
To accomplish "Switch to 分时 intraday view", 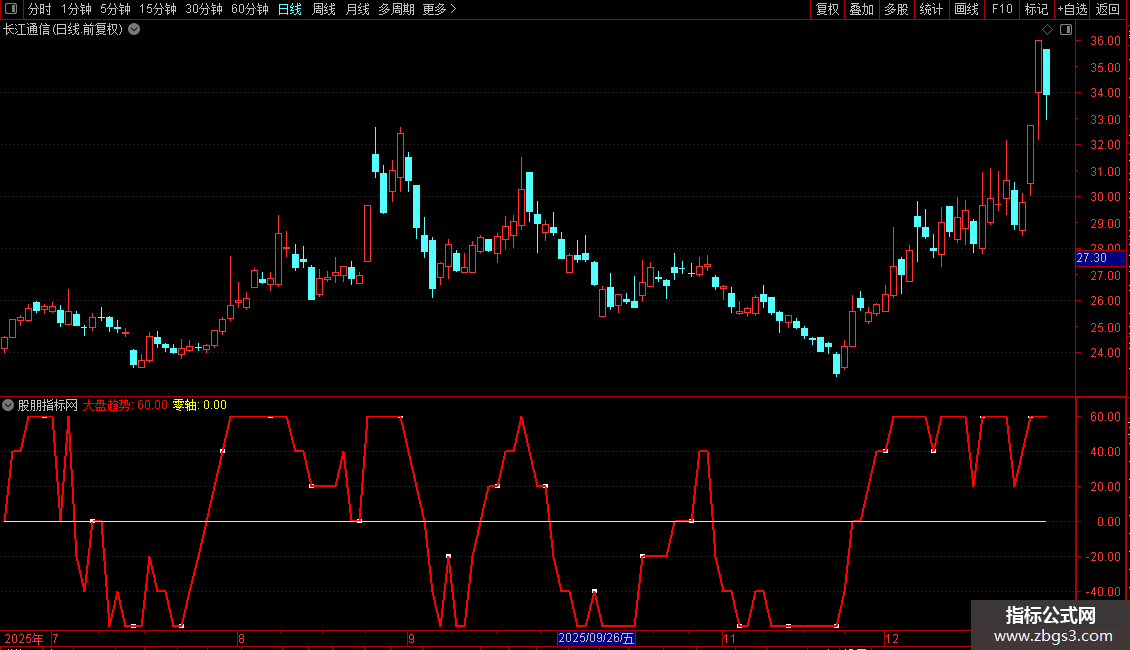I will (x=40, y=9).
